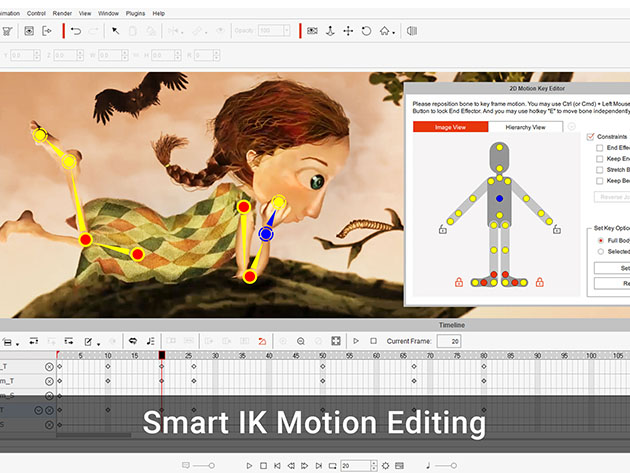The image size is (630, 473).
Task: Click the export arrow icon in toolbar
Action: click(47, 31)
